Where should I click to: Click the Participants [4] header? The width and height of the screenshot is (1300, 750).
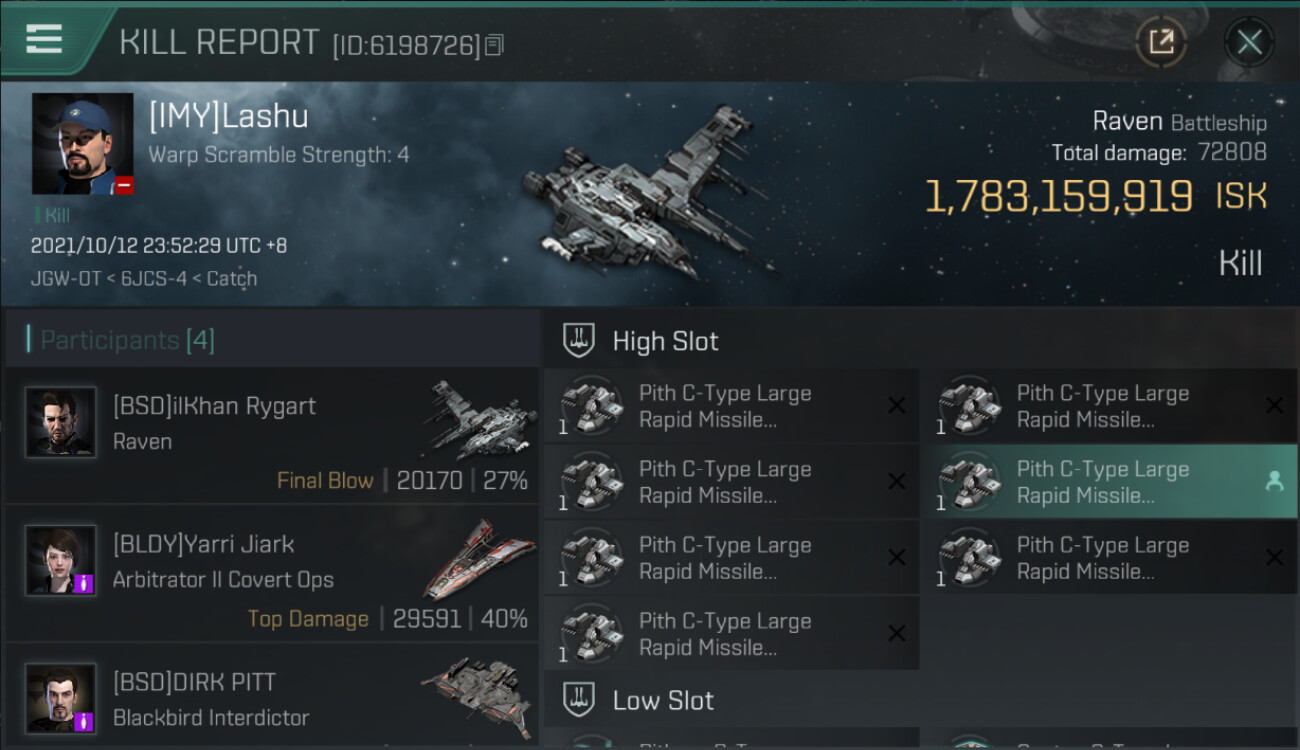127,340
